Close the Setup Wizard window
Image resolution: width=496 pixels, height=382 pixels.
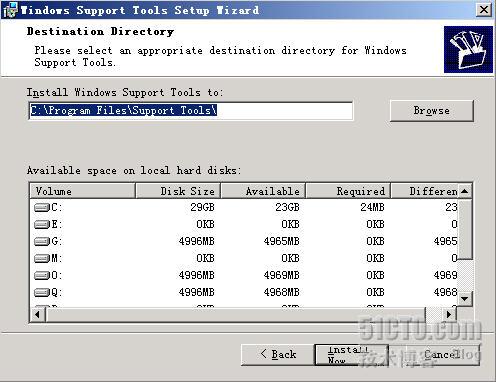click(x=484, y=10)
